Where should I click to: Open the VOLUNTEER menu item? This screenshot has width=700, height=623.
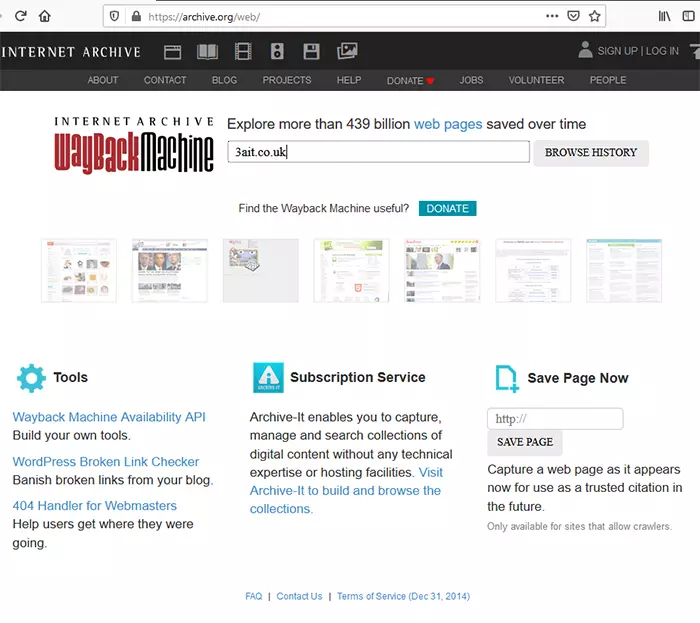(536, 80)
